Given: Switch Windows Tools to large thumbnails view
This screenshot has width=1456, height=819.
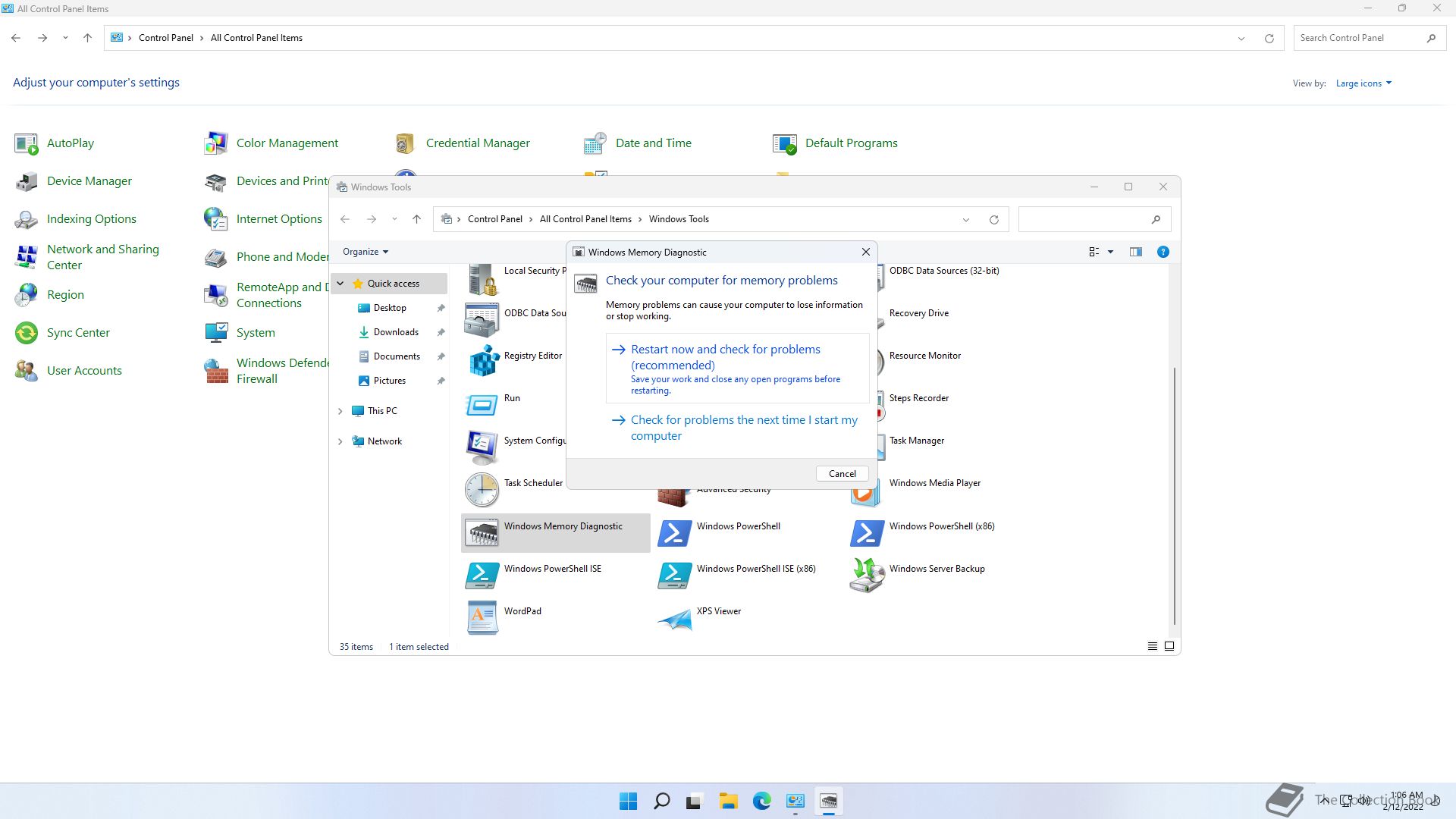Looking at the screenshot, I should pyautogui.click(x=1169, y=647).
